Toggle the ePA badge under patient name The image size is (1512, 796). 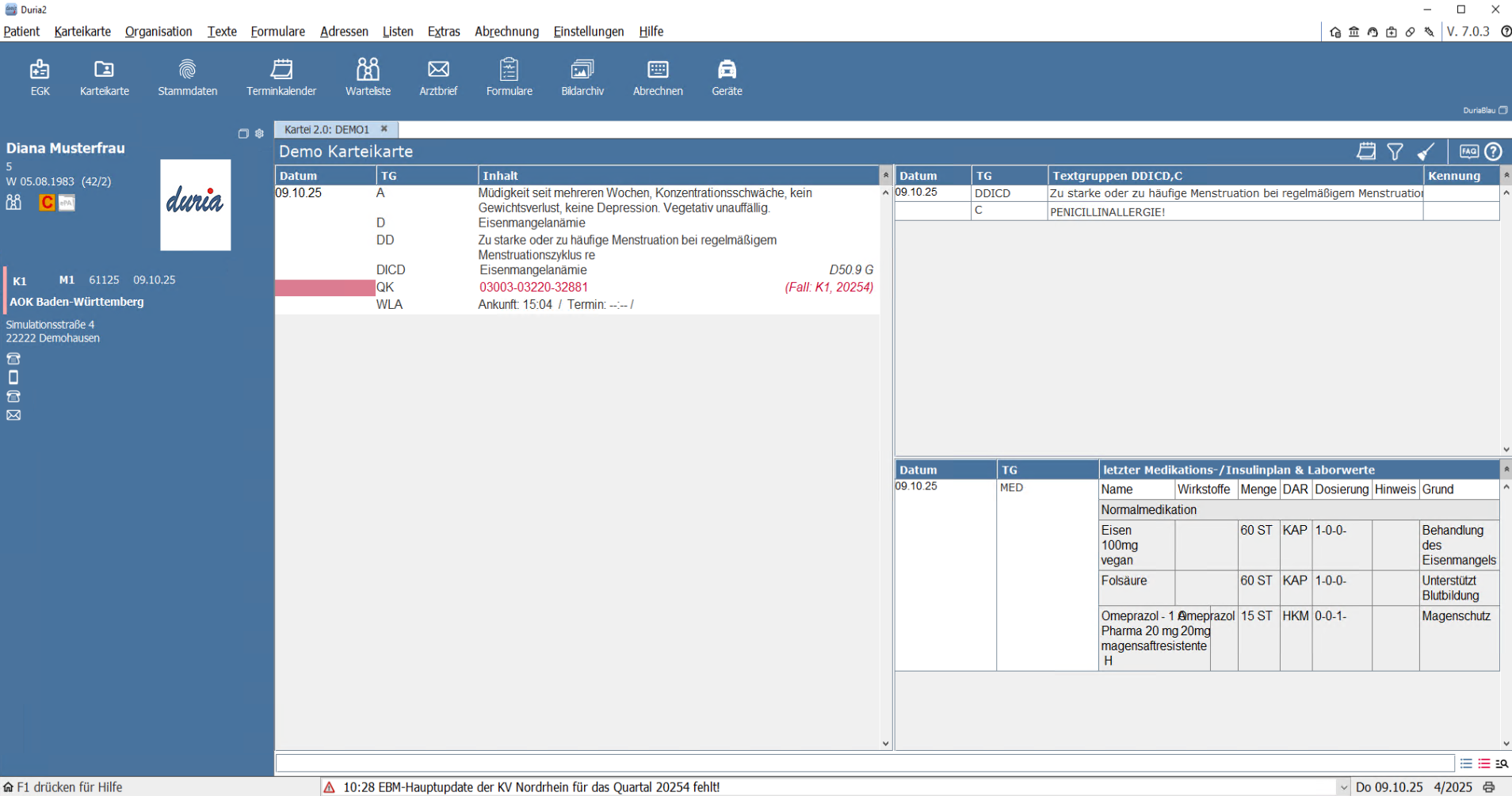[x=67, y=204]
